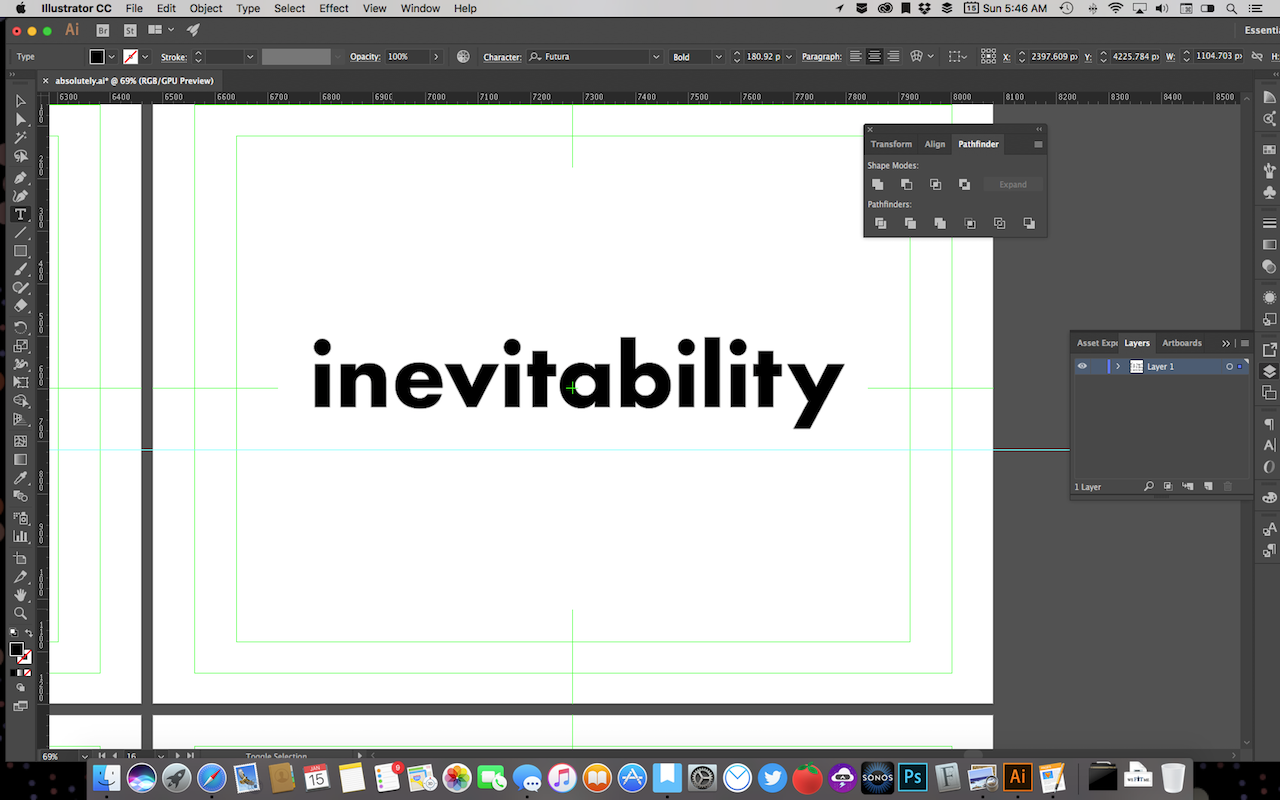Click the Fill swatch in the toolbox
Image resolution: width=1280 pixels, height=800 pixels.
click(x=16, y=650)
